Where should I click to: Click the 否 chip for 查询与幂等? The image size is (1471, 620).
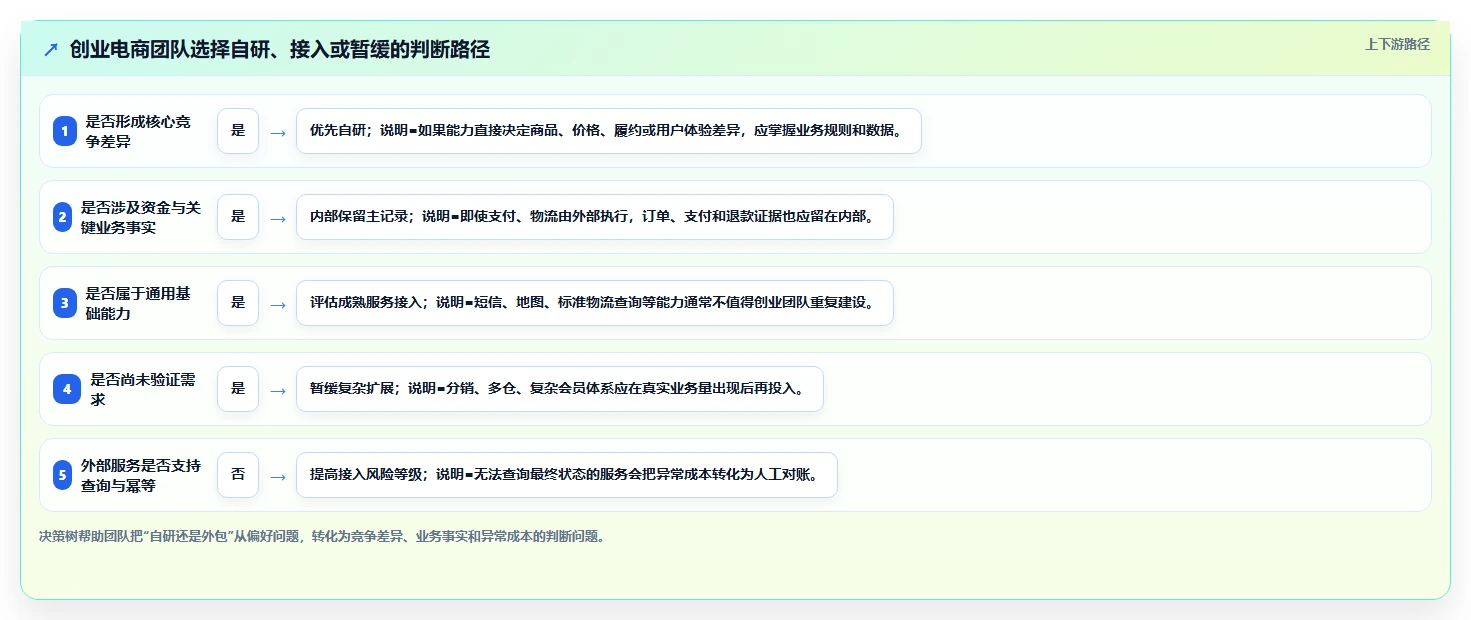238,475
